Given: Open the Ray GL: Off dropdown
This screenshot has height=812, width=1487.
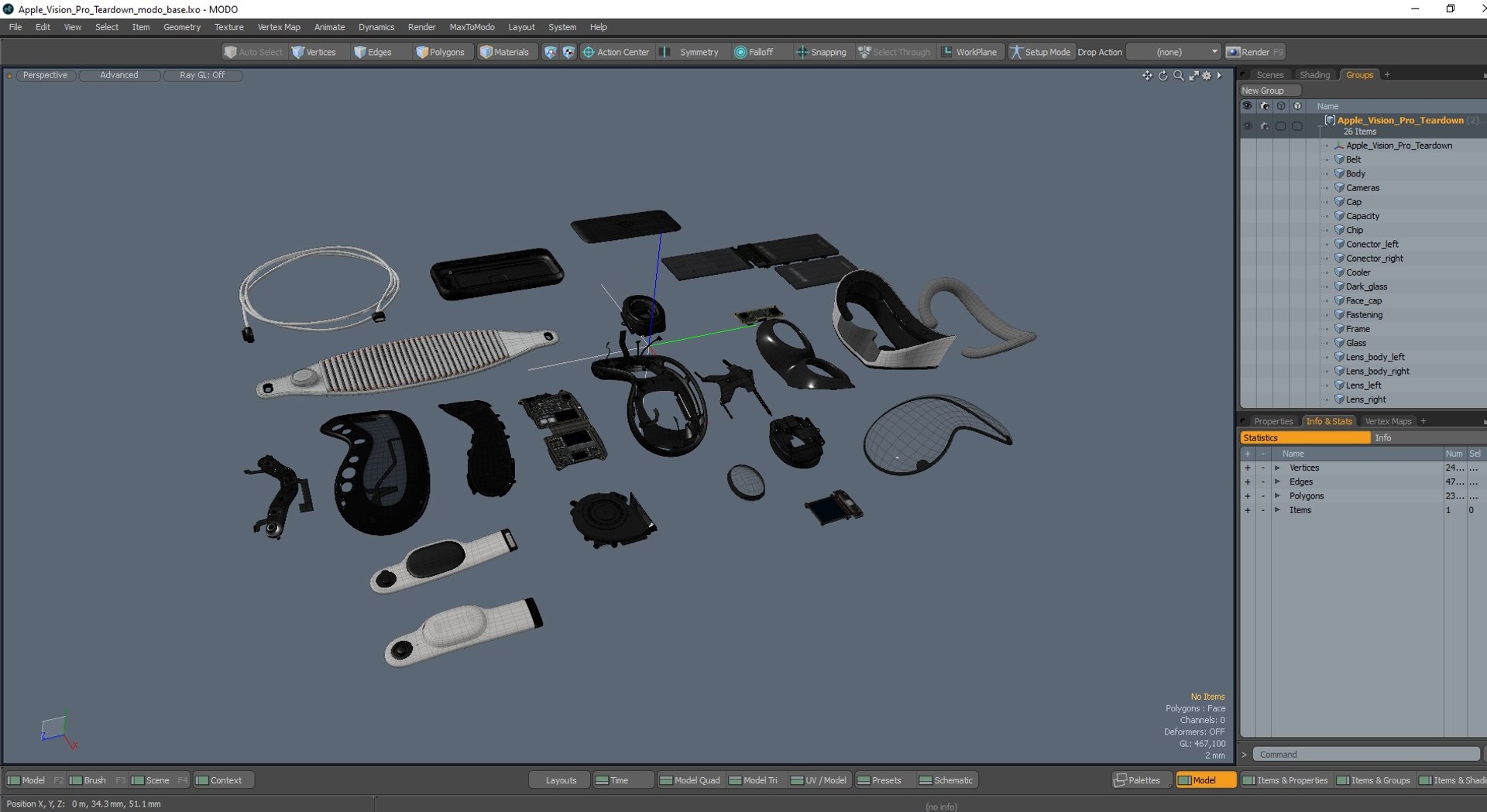Looking at the screenshot, I should (x=202, y=75).
